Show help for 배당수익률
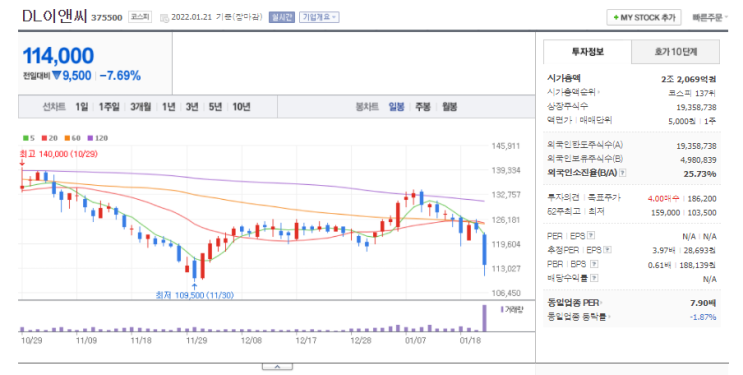743x375 pixels. (x=594, y=278)
